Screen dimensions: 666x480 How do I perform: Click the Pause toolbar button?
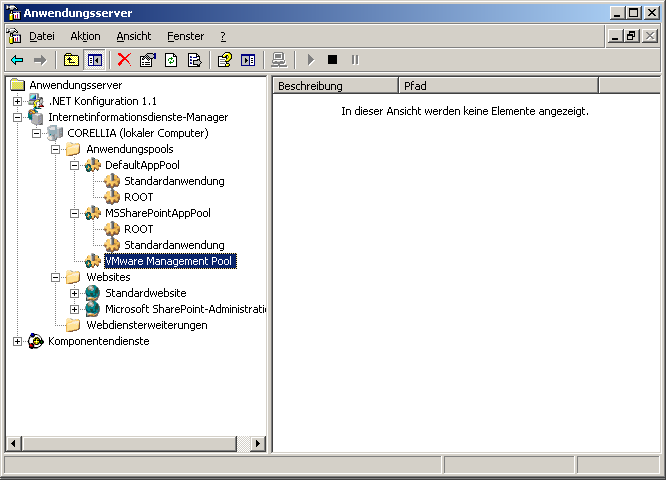pos(355,60)
